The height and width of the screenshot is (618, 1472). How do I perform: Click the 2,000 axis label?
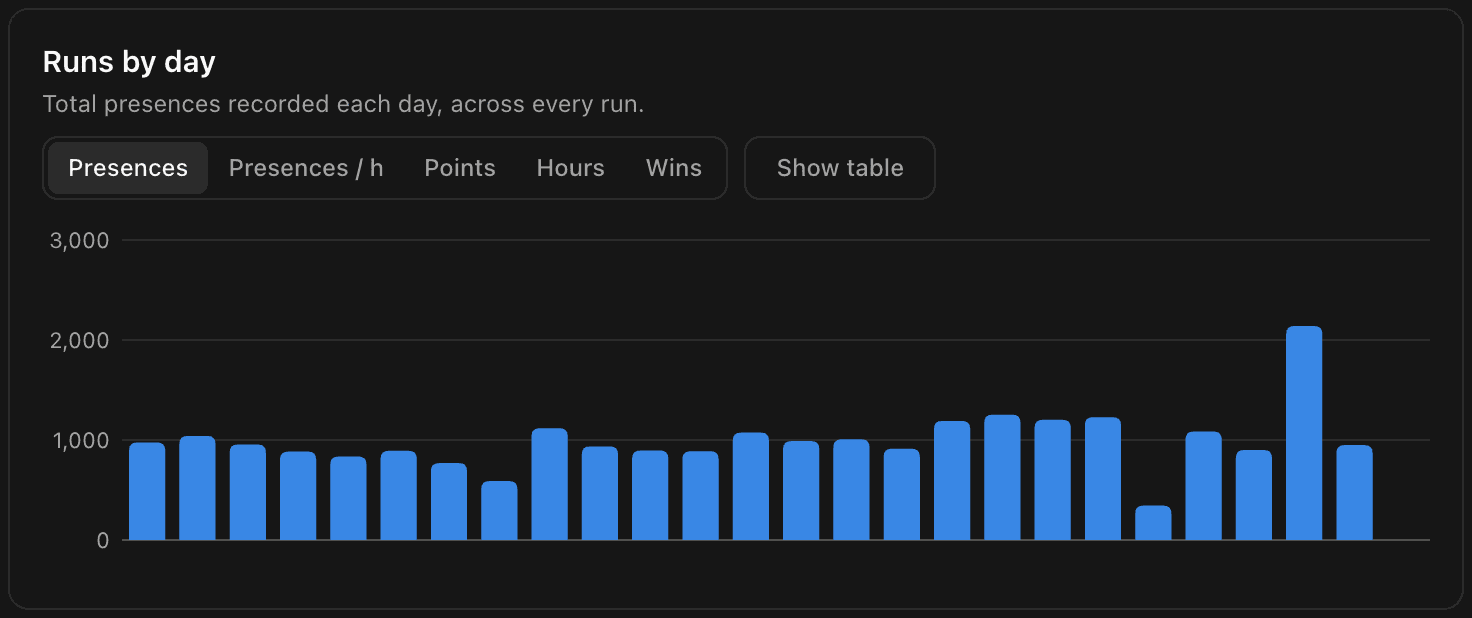click(79, 340)
